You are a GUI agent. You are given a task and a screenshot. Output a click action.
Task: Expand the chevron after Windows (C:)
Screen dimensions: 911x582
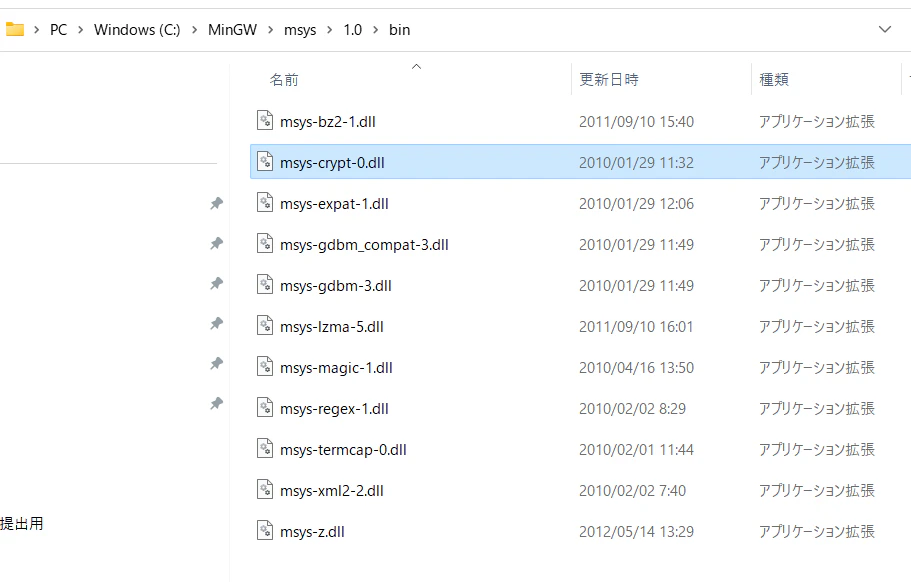click(194, 30)
